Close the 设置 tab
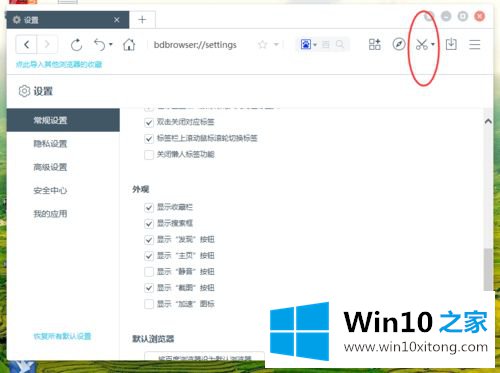500x373 pixels. click(x=117, y=20)
